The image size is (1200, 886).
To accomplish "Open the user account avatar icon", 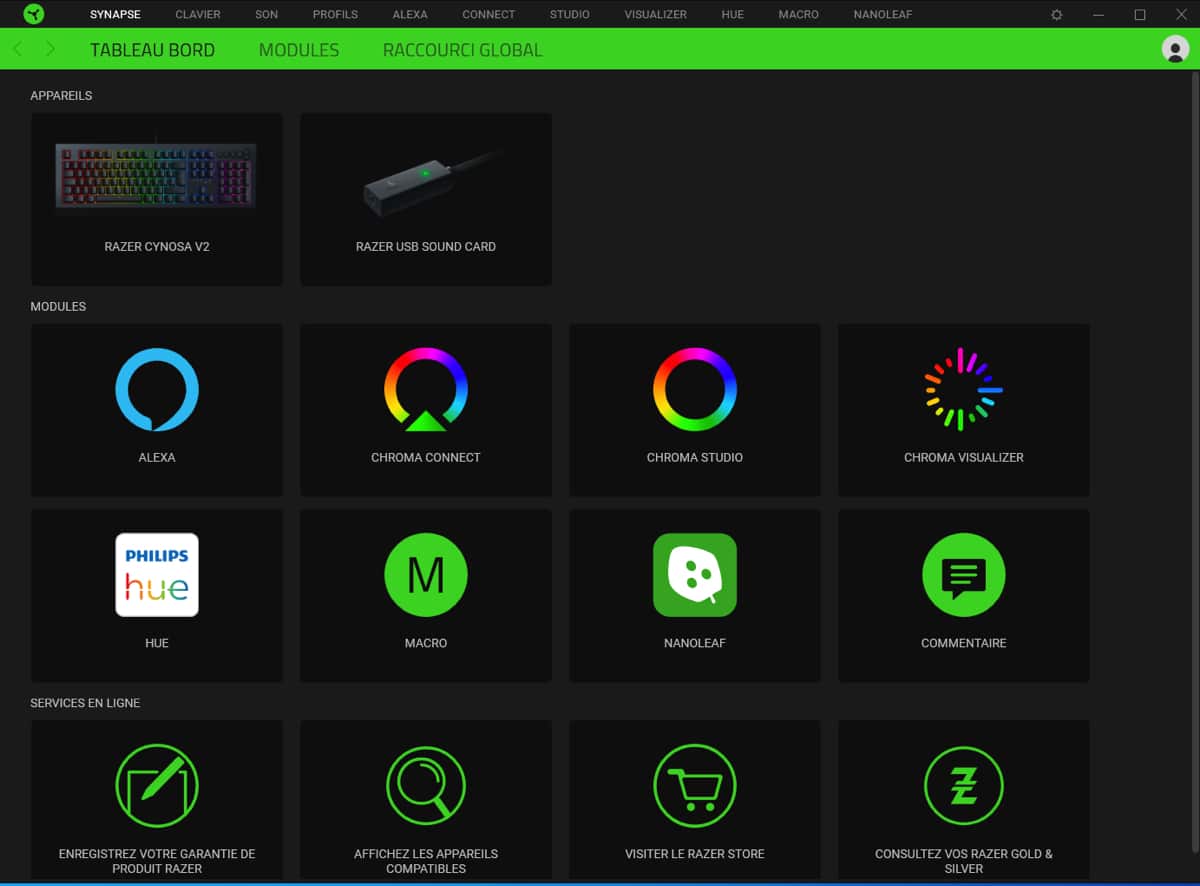I will (x=1176, y=48).
